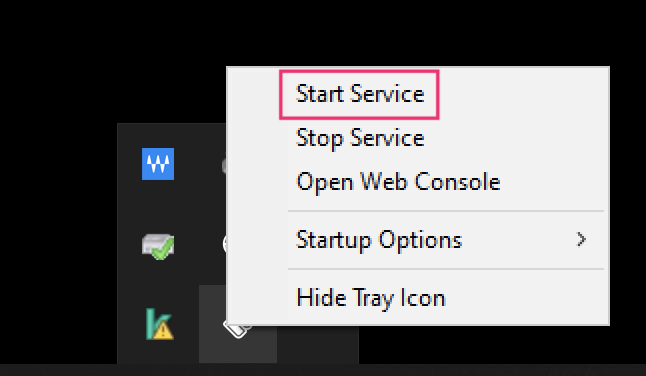Image resolution: width=646 pixels, height=376 pixels.
Task: Select the Stop Service menu entry
Action: click(360, 138)
